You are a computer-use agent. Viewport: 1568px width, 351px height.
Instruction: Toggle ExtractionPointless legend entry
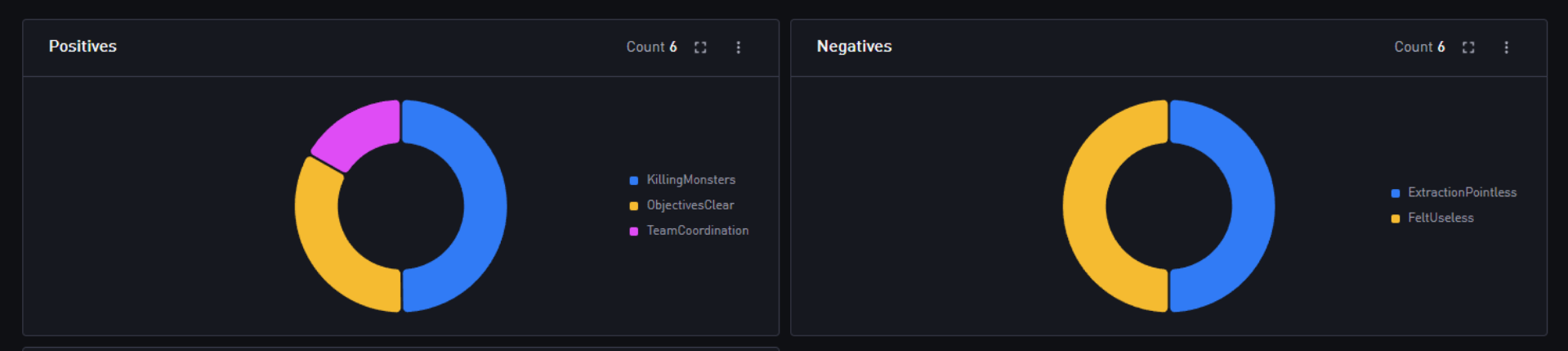point(1454,193)
